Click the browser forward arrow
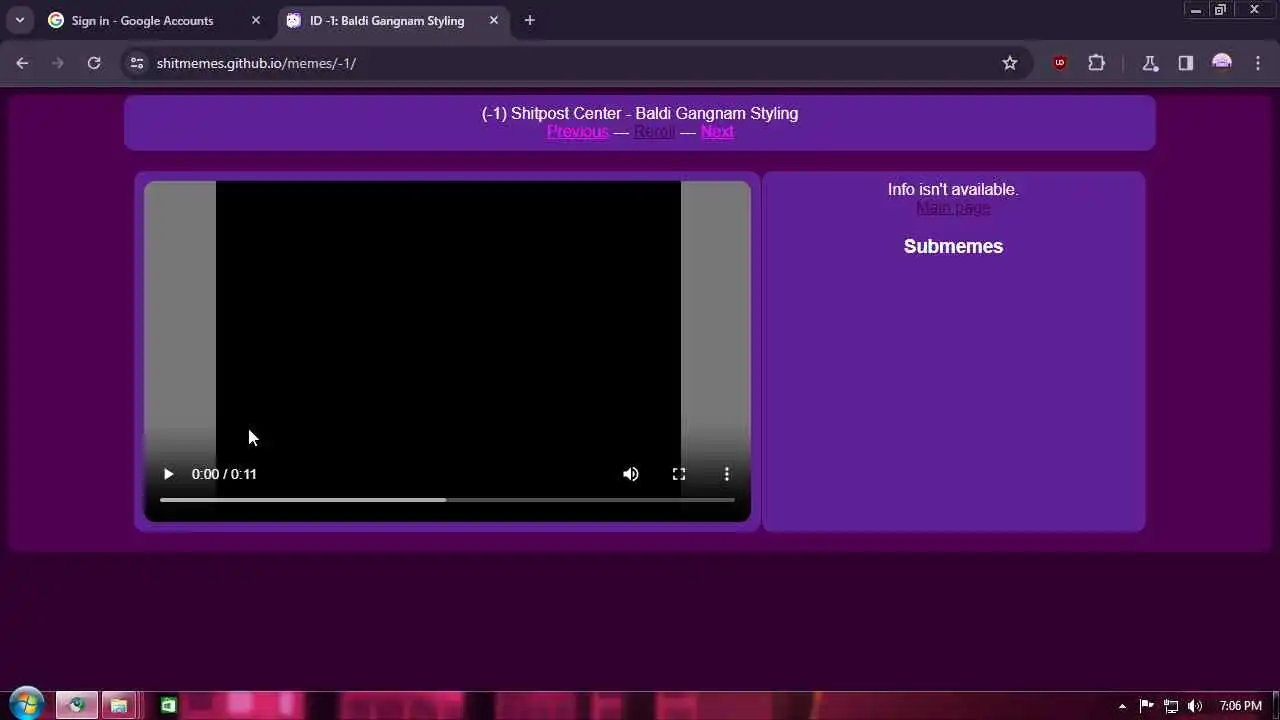 [58, 63]
